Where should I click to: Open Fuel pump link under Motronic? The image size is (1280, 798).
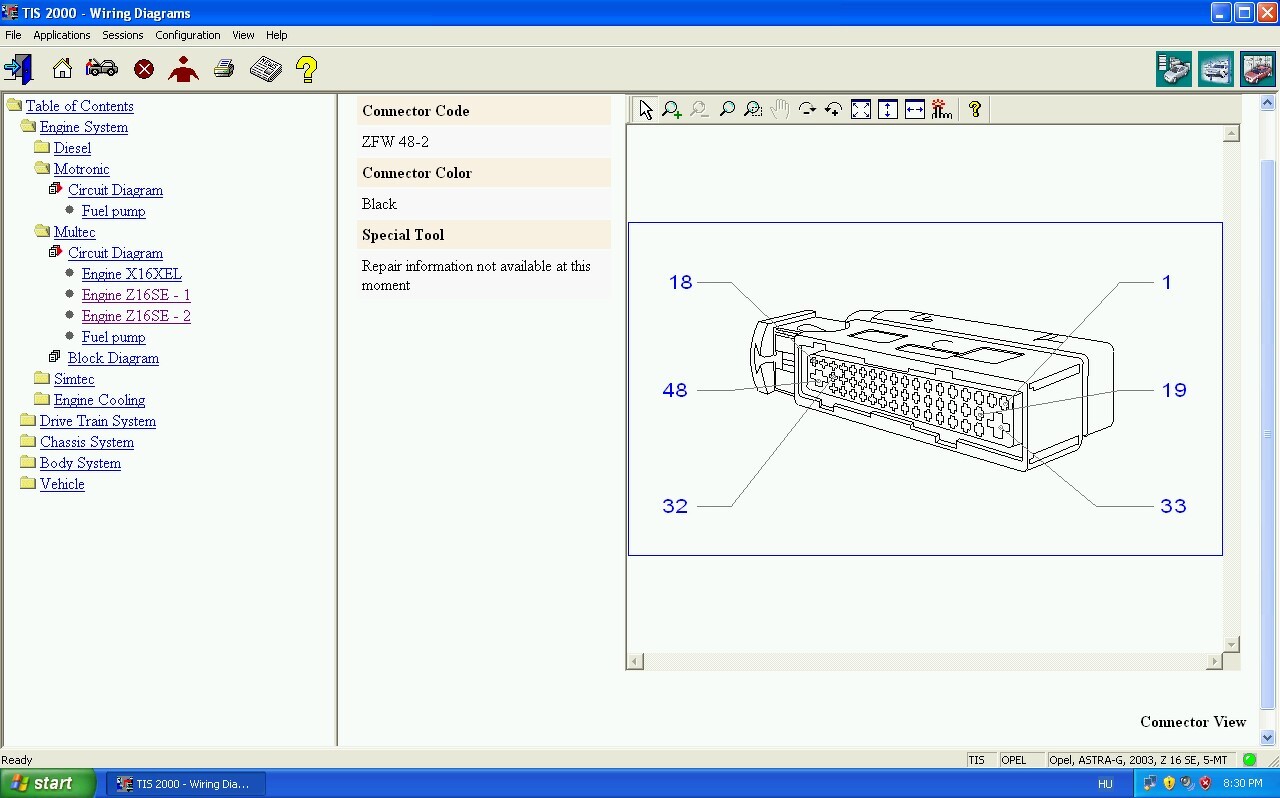pyautogui.click(x=114, y=211)
